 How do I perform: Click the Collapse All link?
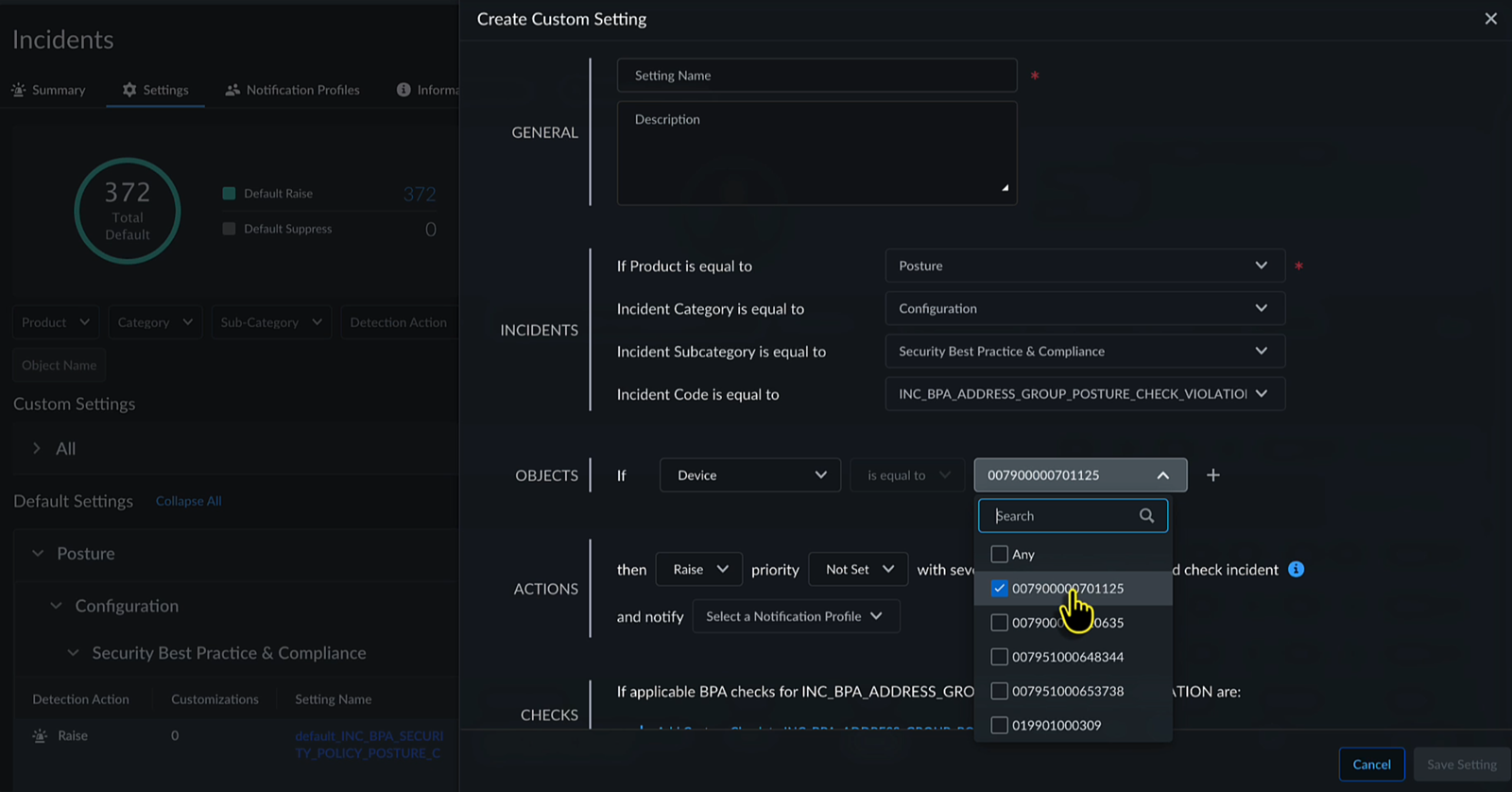click(188, 501)
